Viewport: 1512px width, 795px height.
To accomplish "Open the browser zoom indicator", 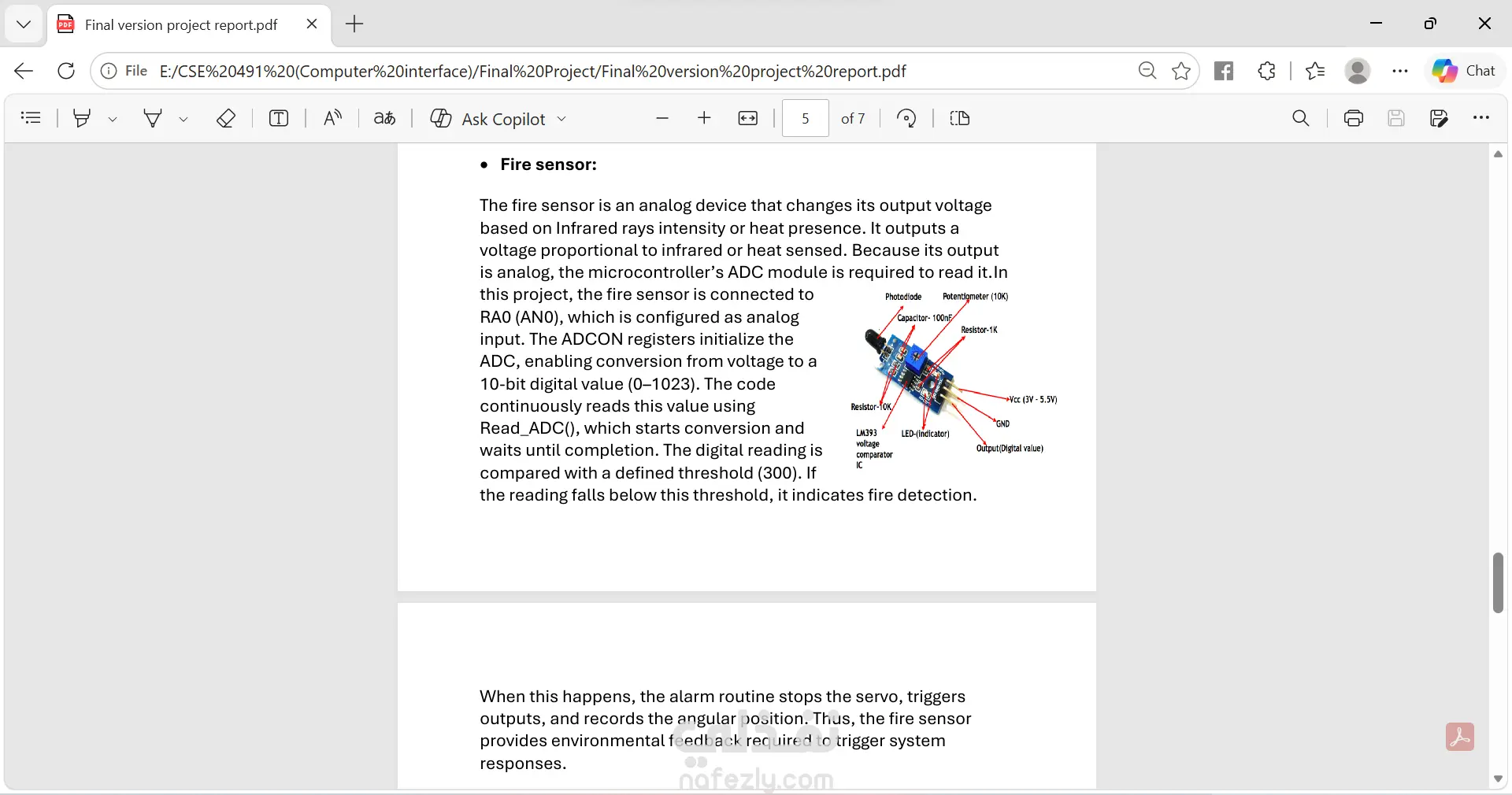I will (1147, 71).
